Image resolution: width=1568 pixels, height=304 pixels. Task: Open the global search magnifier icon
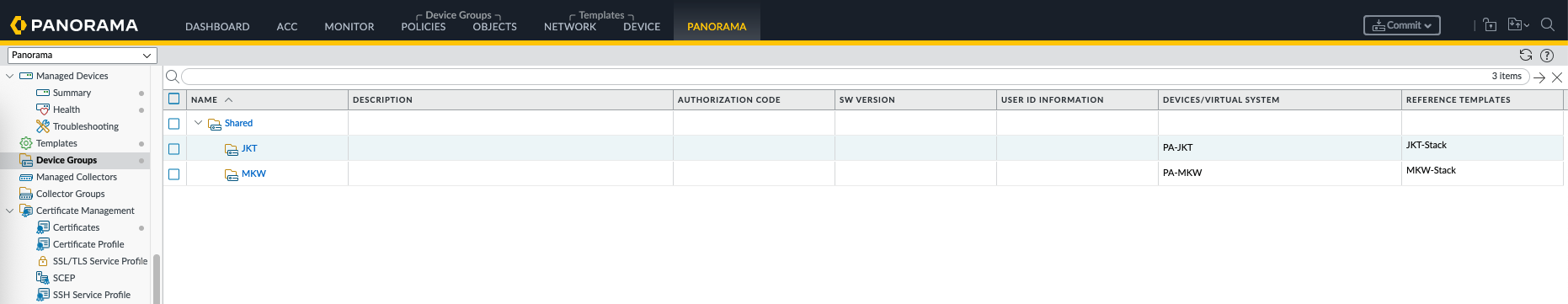pos(1547,24)
